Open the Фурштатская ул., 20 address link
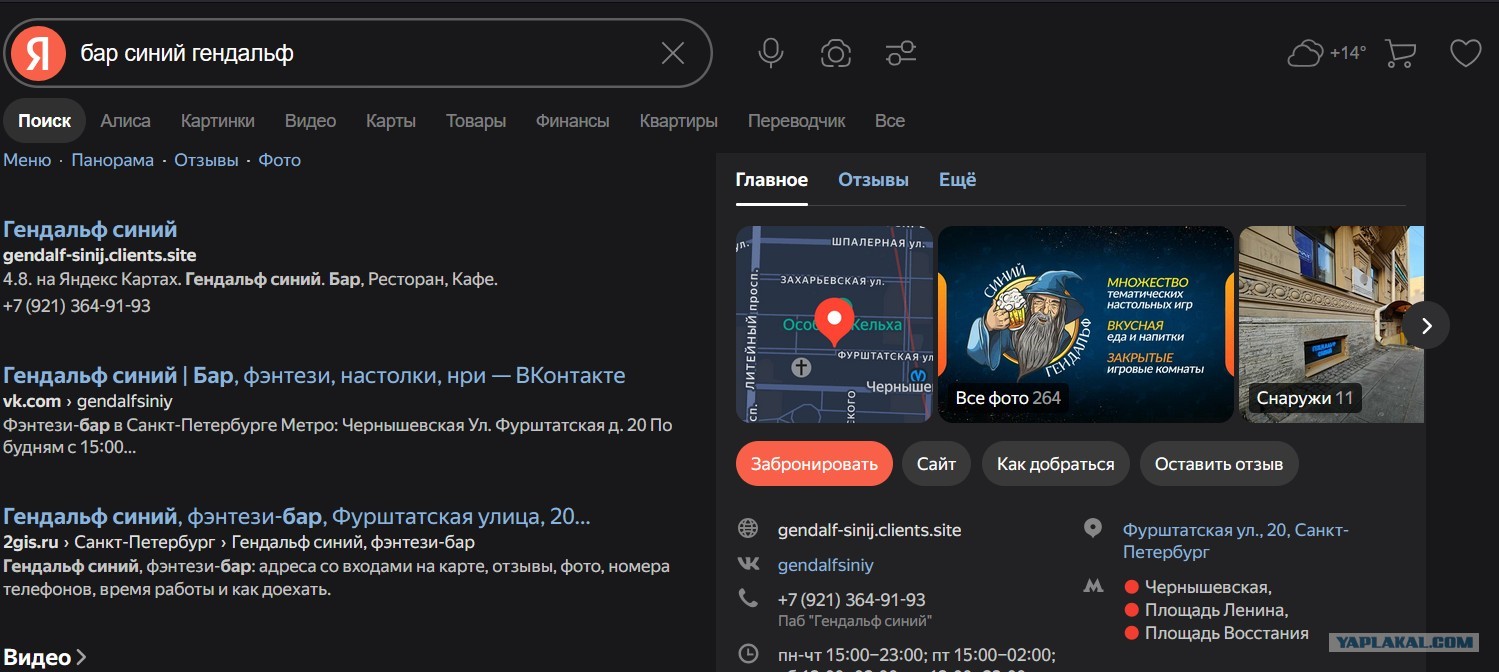The height and width of the screenshot is (672, 1499). 1236,541
